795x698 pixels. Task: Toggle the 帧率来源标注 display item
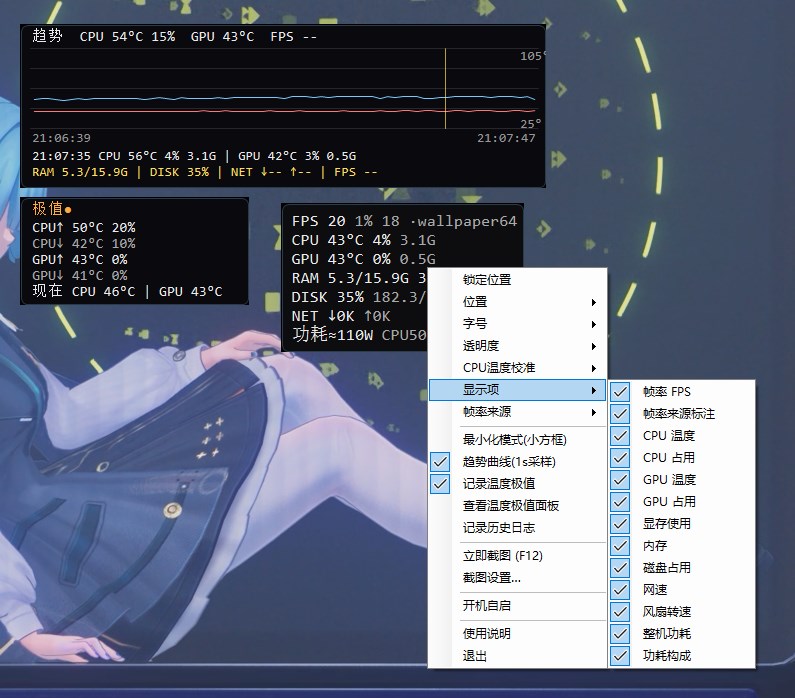point(682,414)
